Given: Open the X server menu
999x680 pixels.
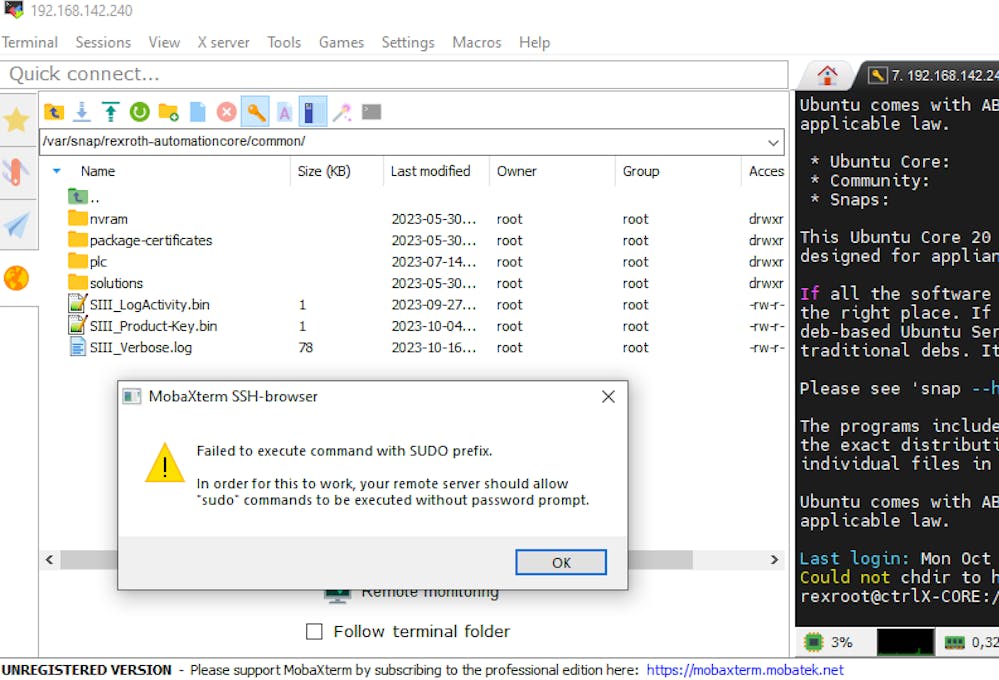Looking at the screenshot, I should (x=224, y=42).
